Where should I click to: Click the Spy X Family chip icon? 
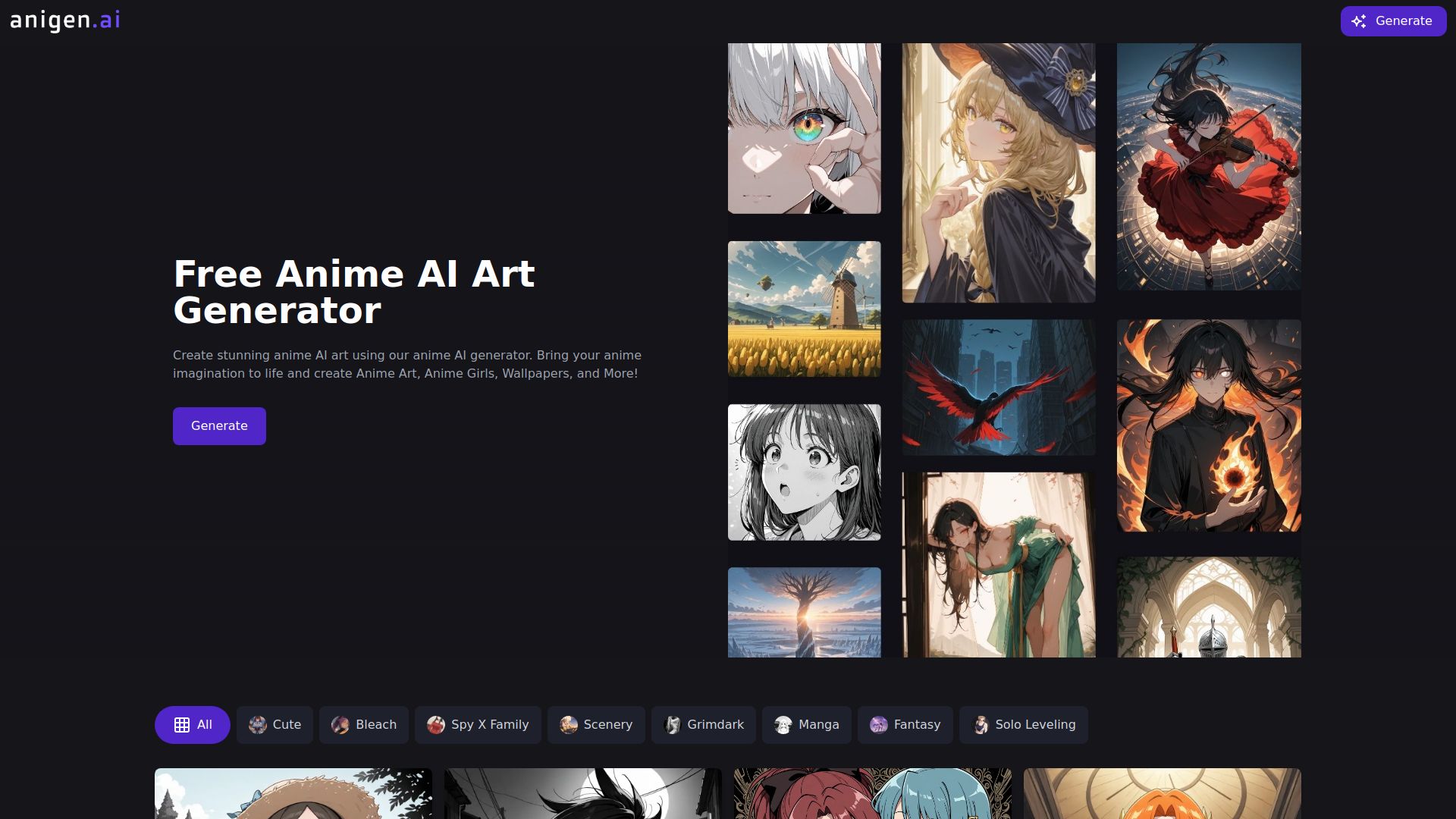coord(435,724)
